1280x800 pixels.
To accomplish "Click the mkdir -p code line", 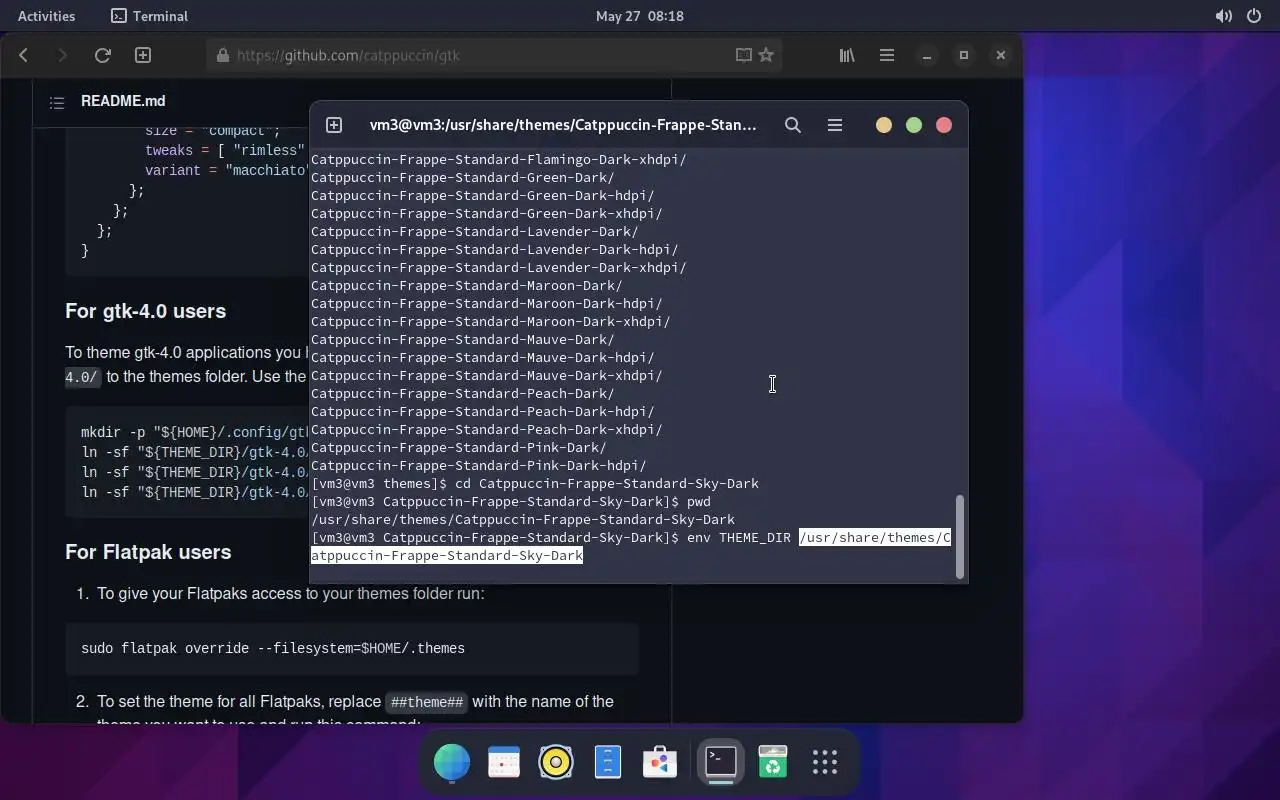I will (195, 433).
